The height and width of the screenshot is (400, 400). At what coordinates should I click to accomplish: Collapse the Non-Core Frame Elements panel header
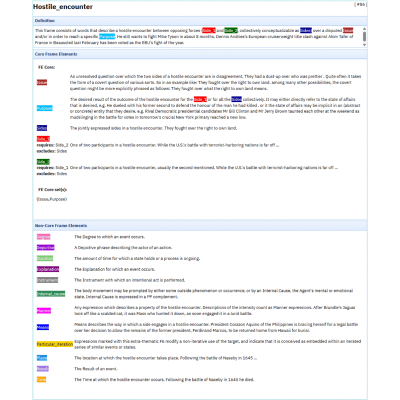point(200,226)
